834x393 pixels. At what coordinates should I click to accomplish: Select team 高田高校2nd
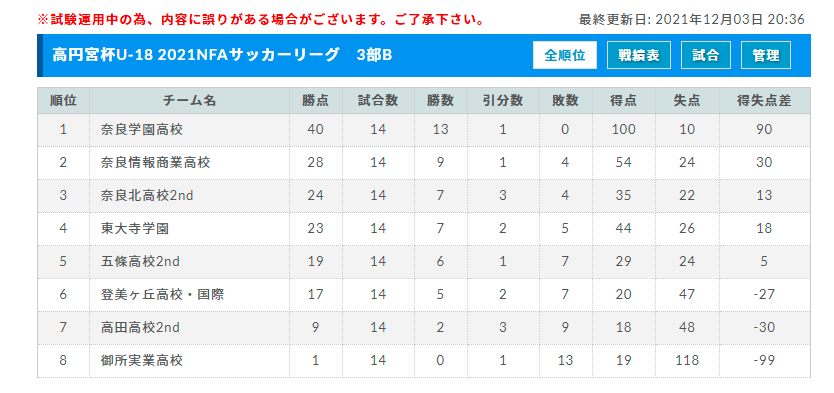[140, 328]
